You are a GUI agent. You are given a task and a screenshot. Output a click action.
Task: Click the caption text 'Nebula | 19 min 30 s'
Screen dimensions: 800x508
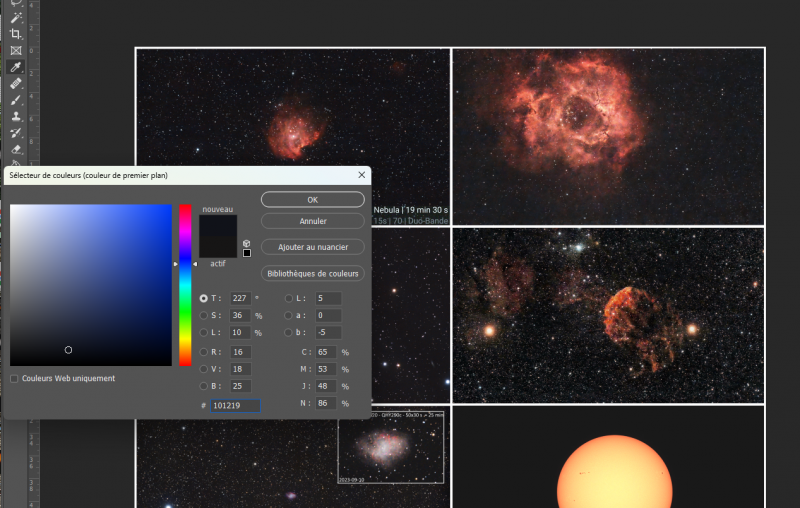[x=411, y=210]
